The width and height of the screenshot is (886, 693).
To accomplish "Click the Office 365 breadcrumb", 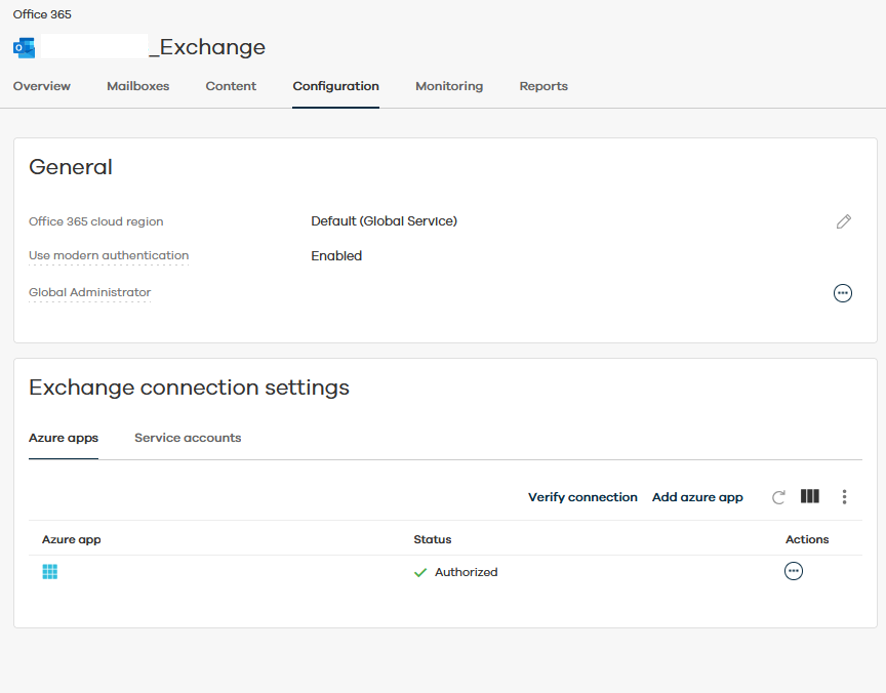I will 42,15.
